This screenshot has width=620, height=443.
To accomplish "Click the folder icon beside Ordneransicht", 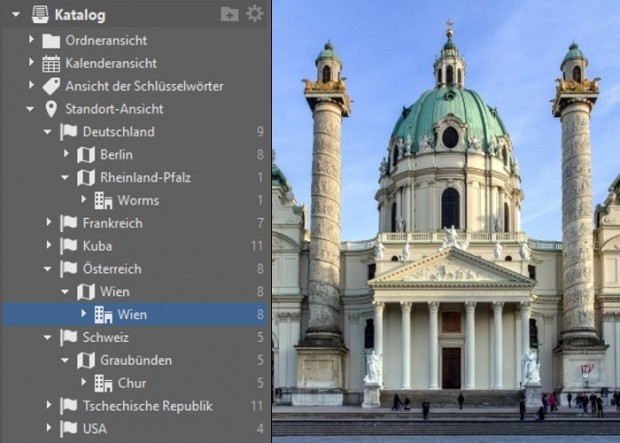I will [51, 41].
